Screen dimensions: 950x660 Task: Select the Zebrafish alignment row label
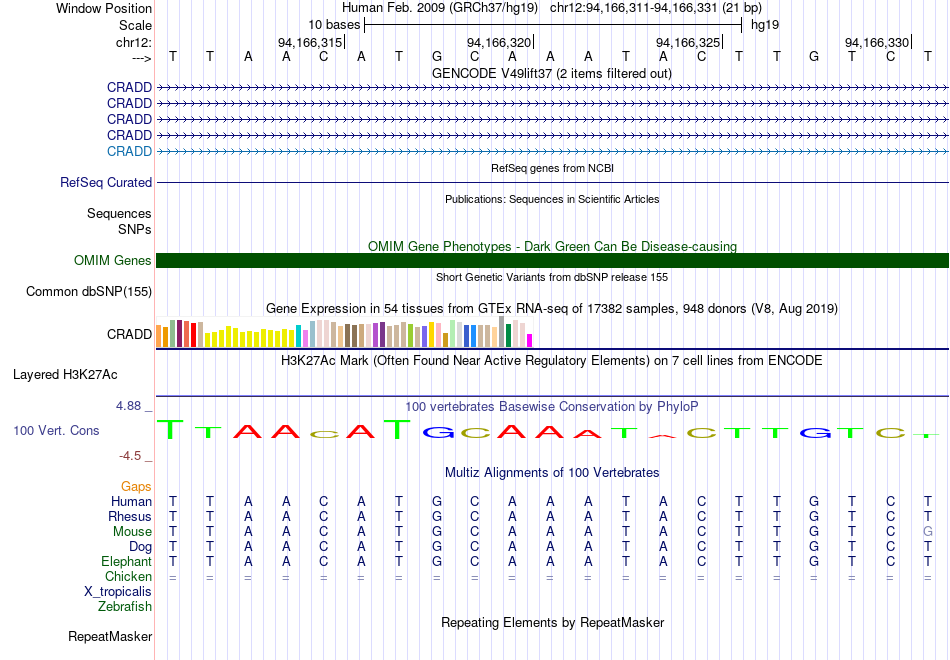point(125,606)
